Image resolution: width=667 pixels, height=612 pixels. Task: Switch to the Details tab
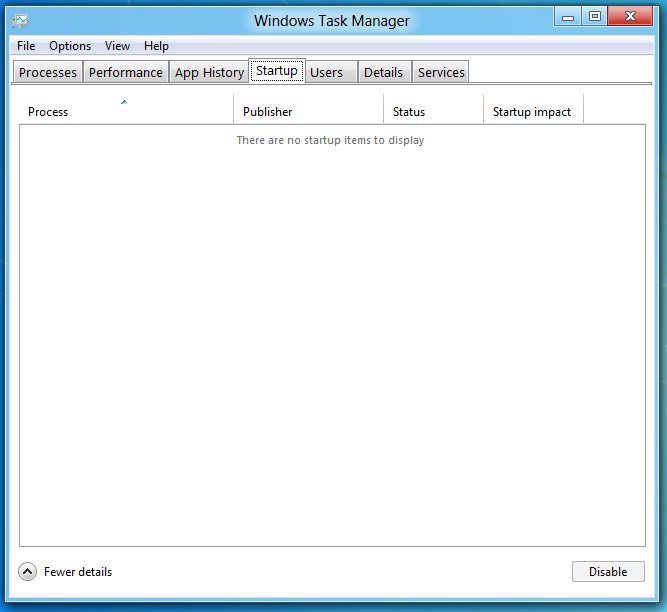tap(384, 72)
